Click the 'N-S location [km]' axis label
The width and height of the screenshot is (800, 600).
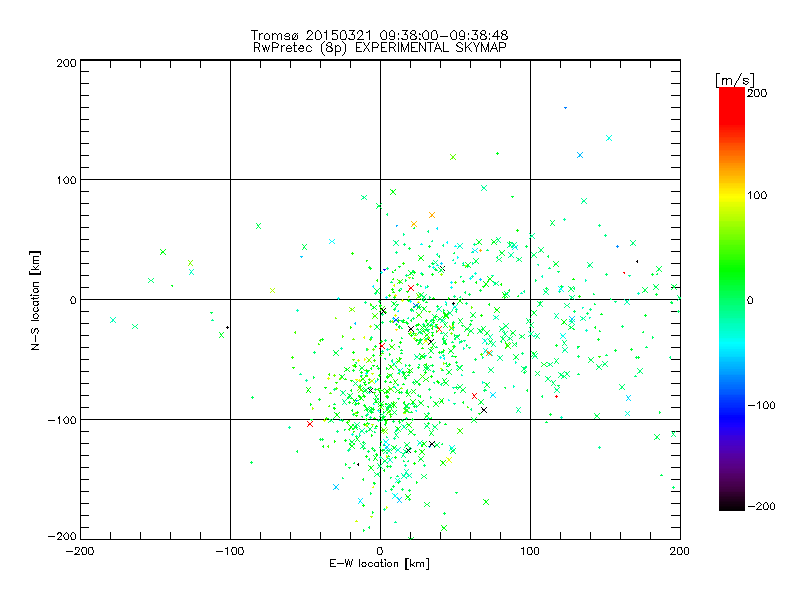(x=35, y=301)
